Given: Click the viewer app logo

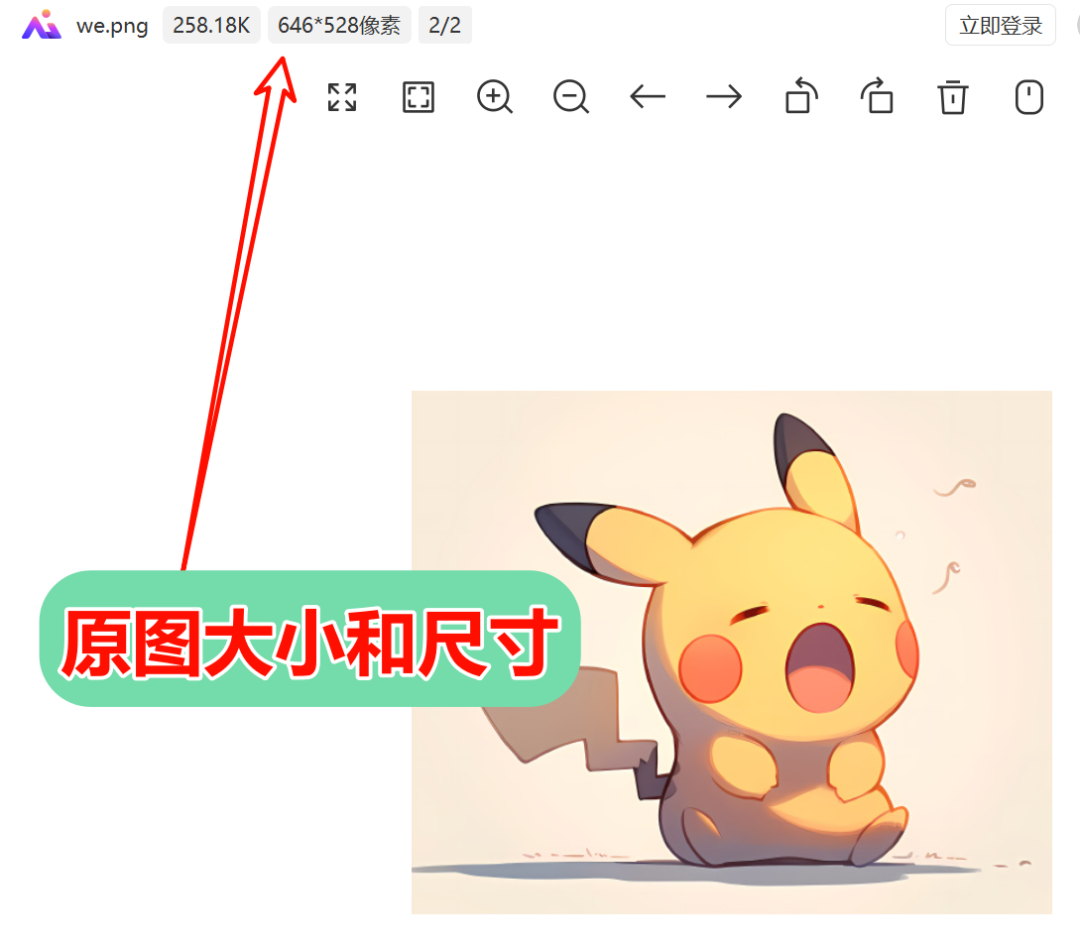Looking at the screenshot, I should (x=41, y=25).
